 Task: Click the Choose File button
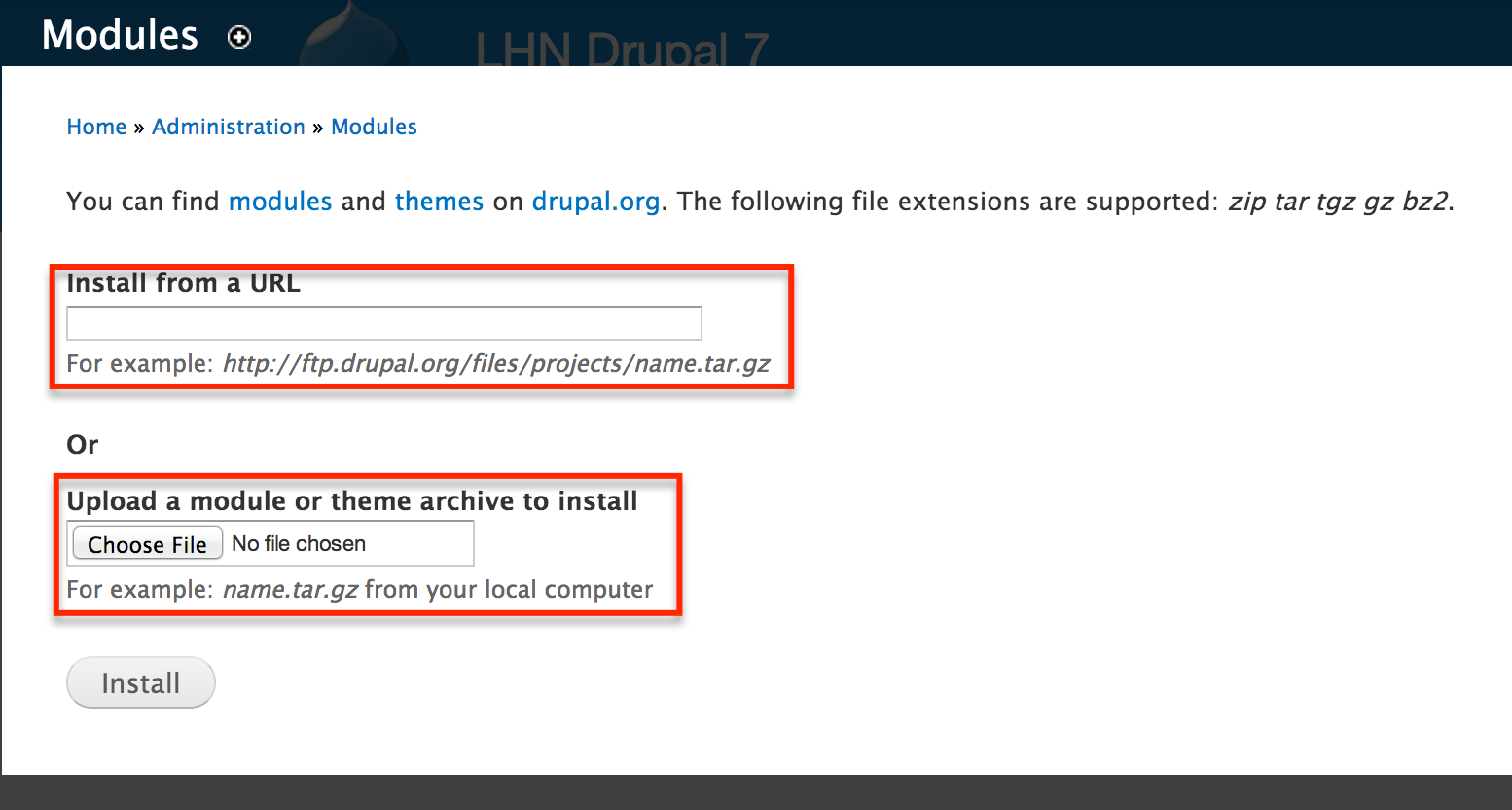(x=148, y=544)
